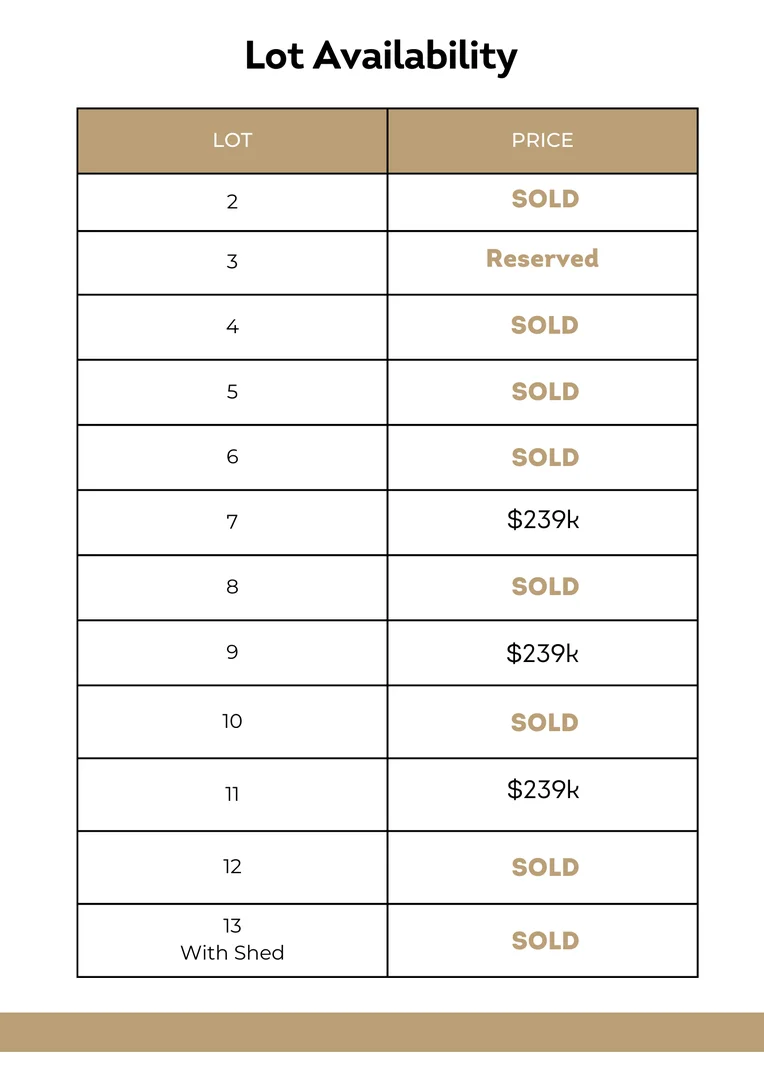
Task: Select the SOLD status for lot 12
Action: tap(545, 867)
